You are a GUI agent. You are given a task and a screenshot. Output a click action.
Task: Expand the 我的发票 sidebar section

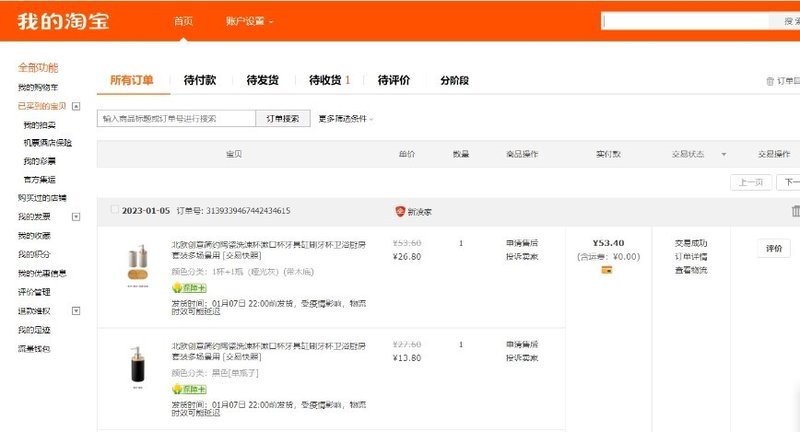coord(76,216)
